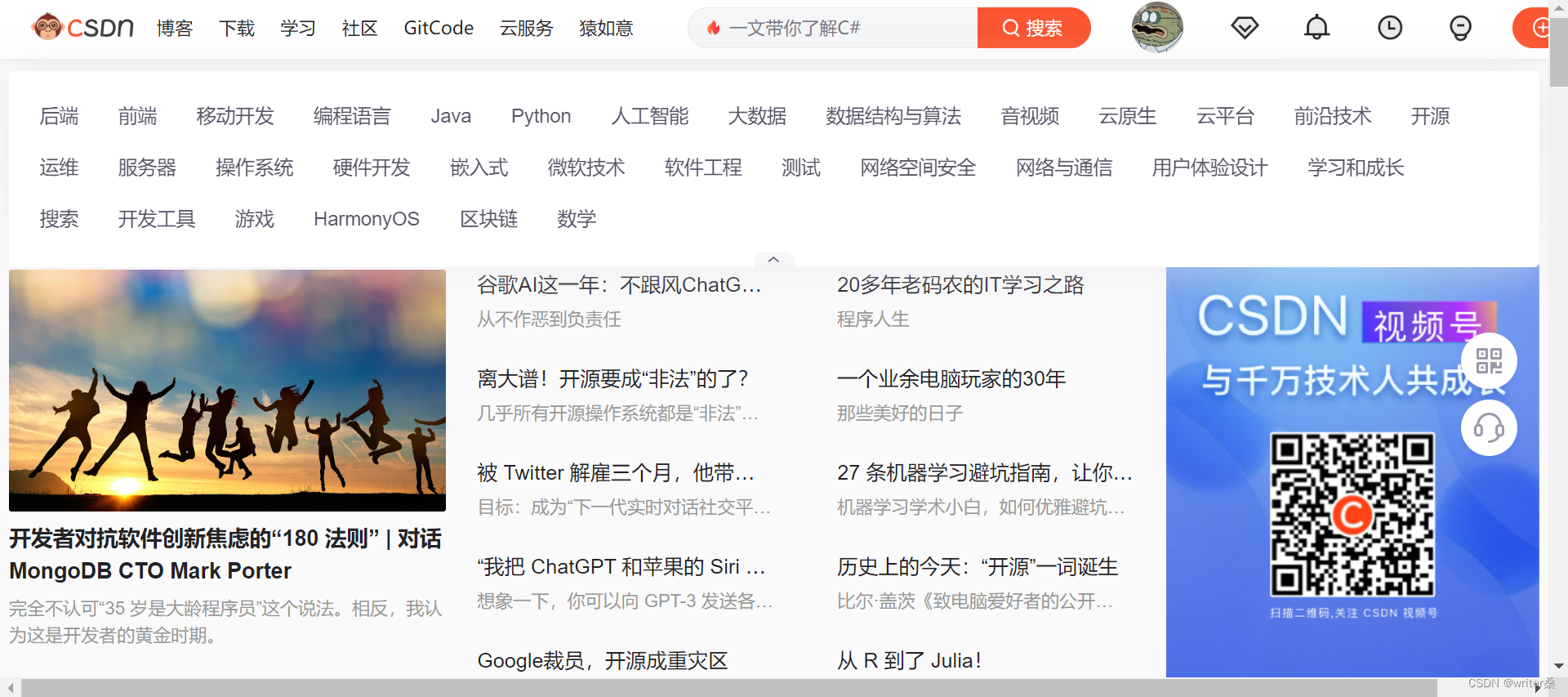Select the HarmonyOS category
The image size is (1568, 697).
[x=366, y=219]
